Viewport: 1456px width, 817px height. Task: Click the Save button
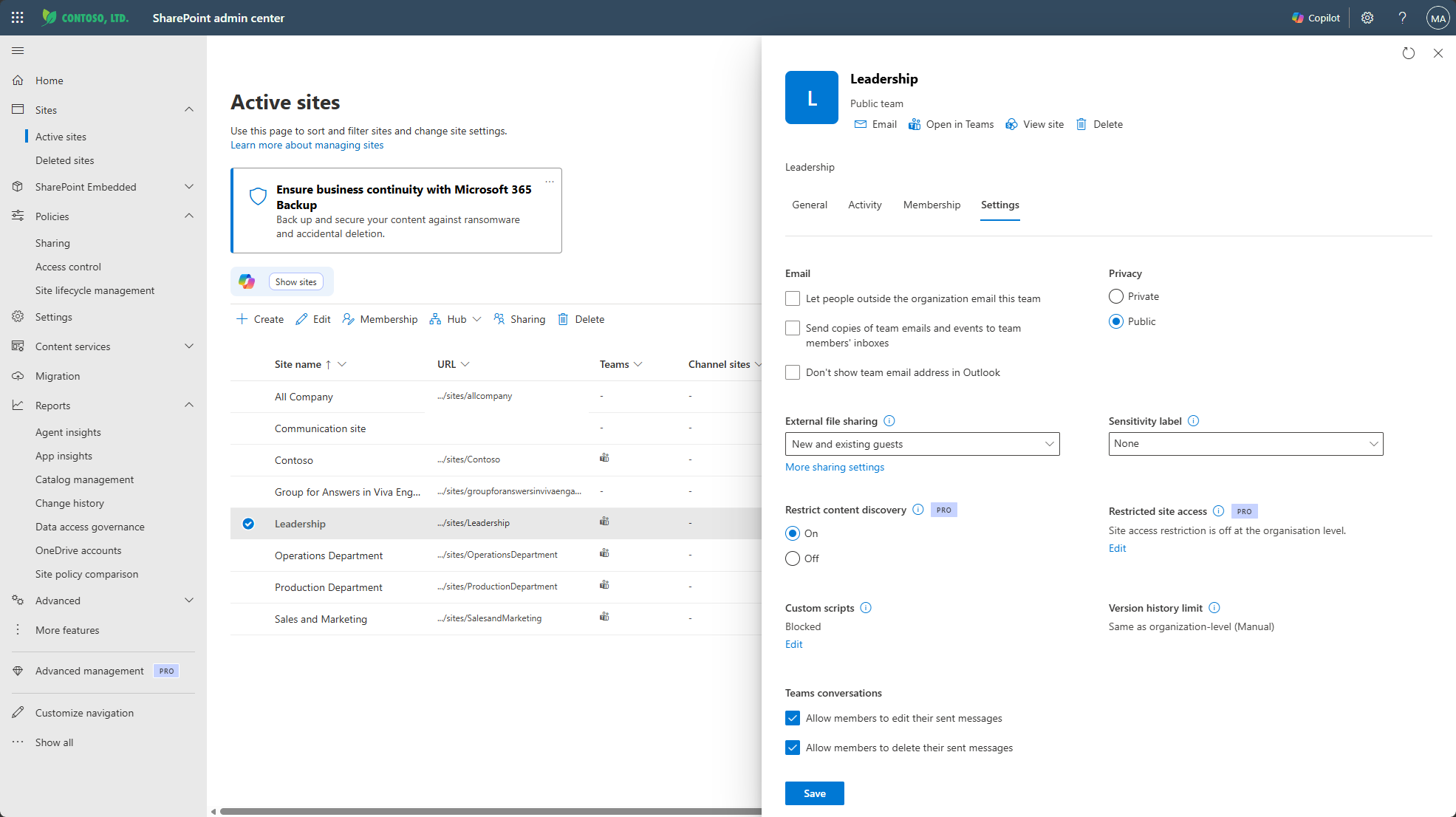(x=815, y=793)
